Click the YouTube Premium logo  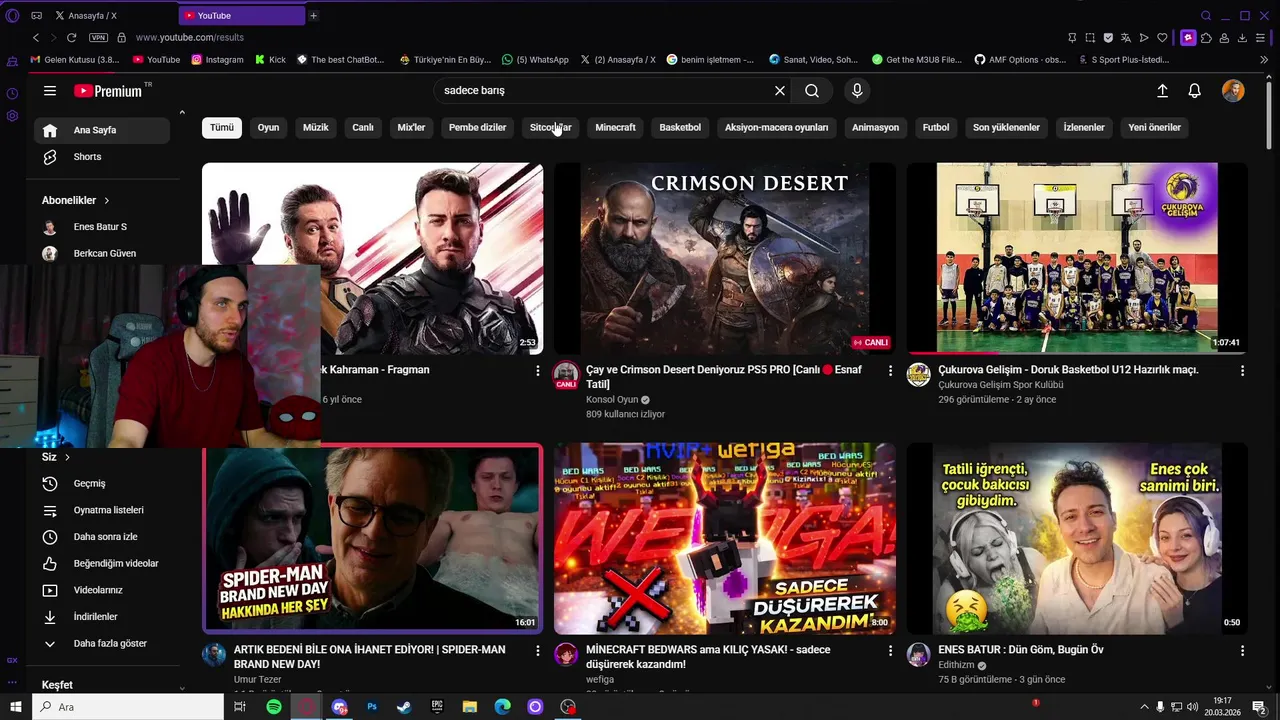[x=108, y=91]
